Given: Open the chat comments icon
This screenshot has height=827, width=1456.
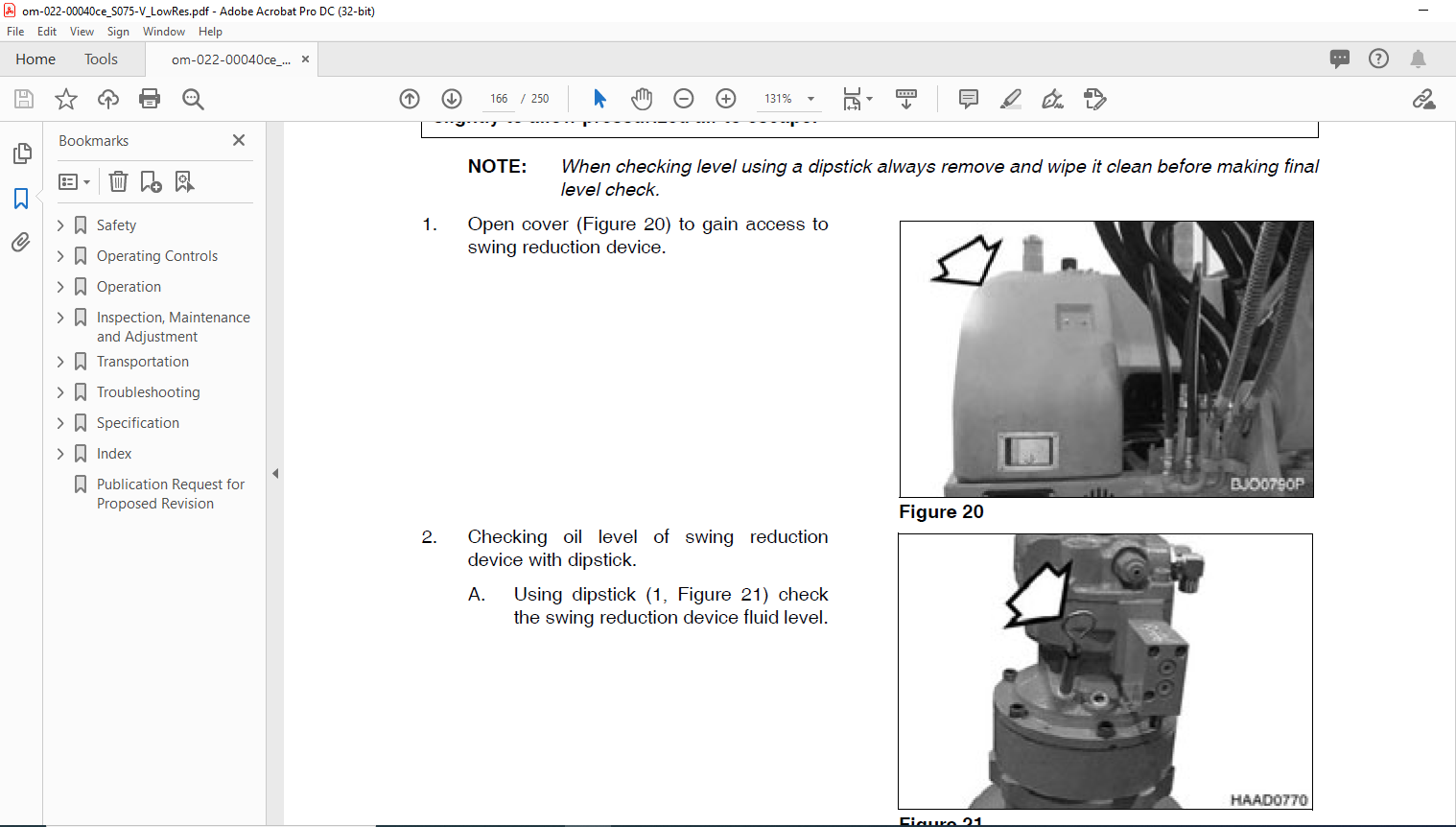Looking at the screenshot, I should click(x=1340, y=59).
